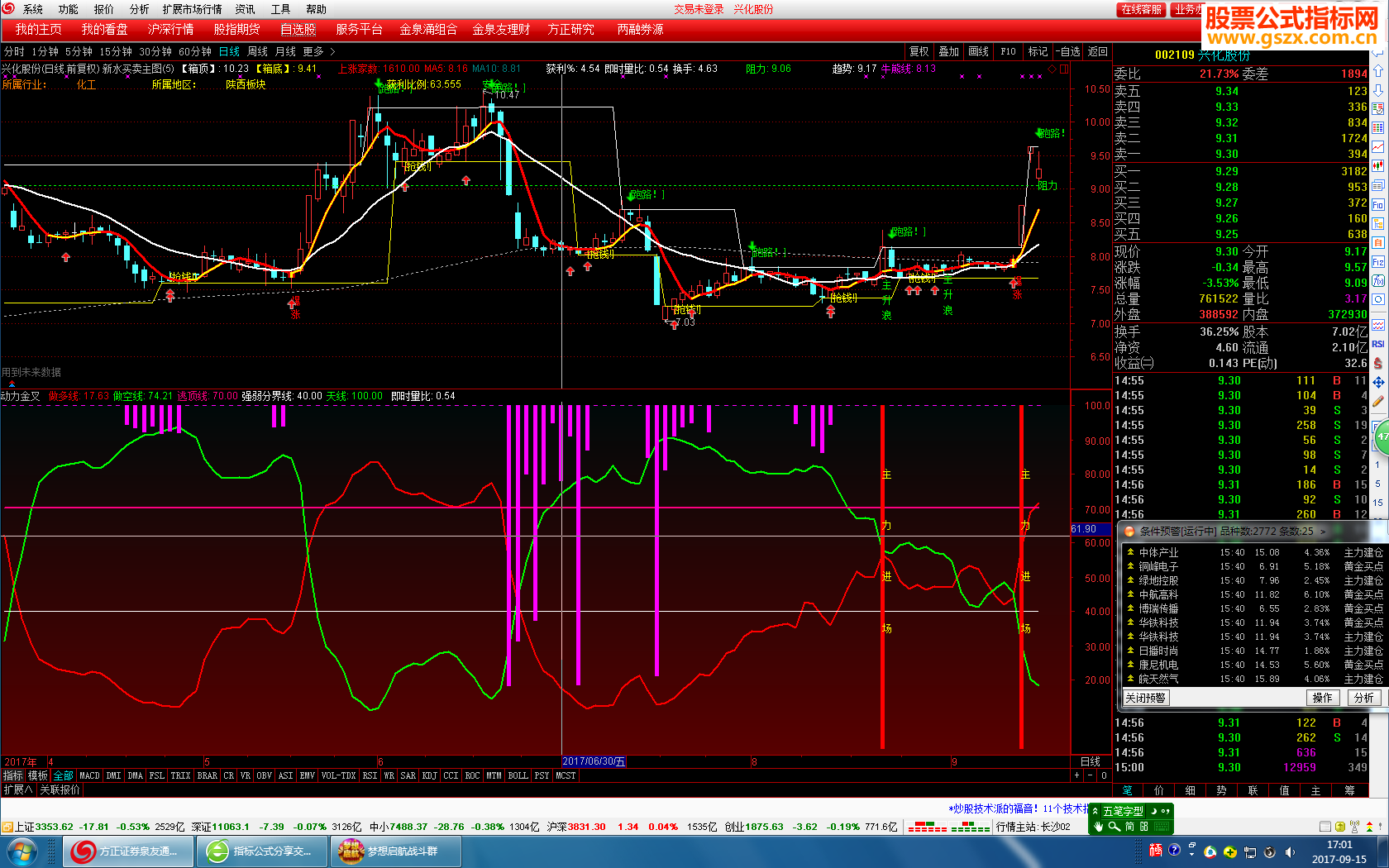Click the 关联报价 button
The height and width of the screenshot is (868, 1389).
point(60,789)
